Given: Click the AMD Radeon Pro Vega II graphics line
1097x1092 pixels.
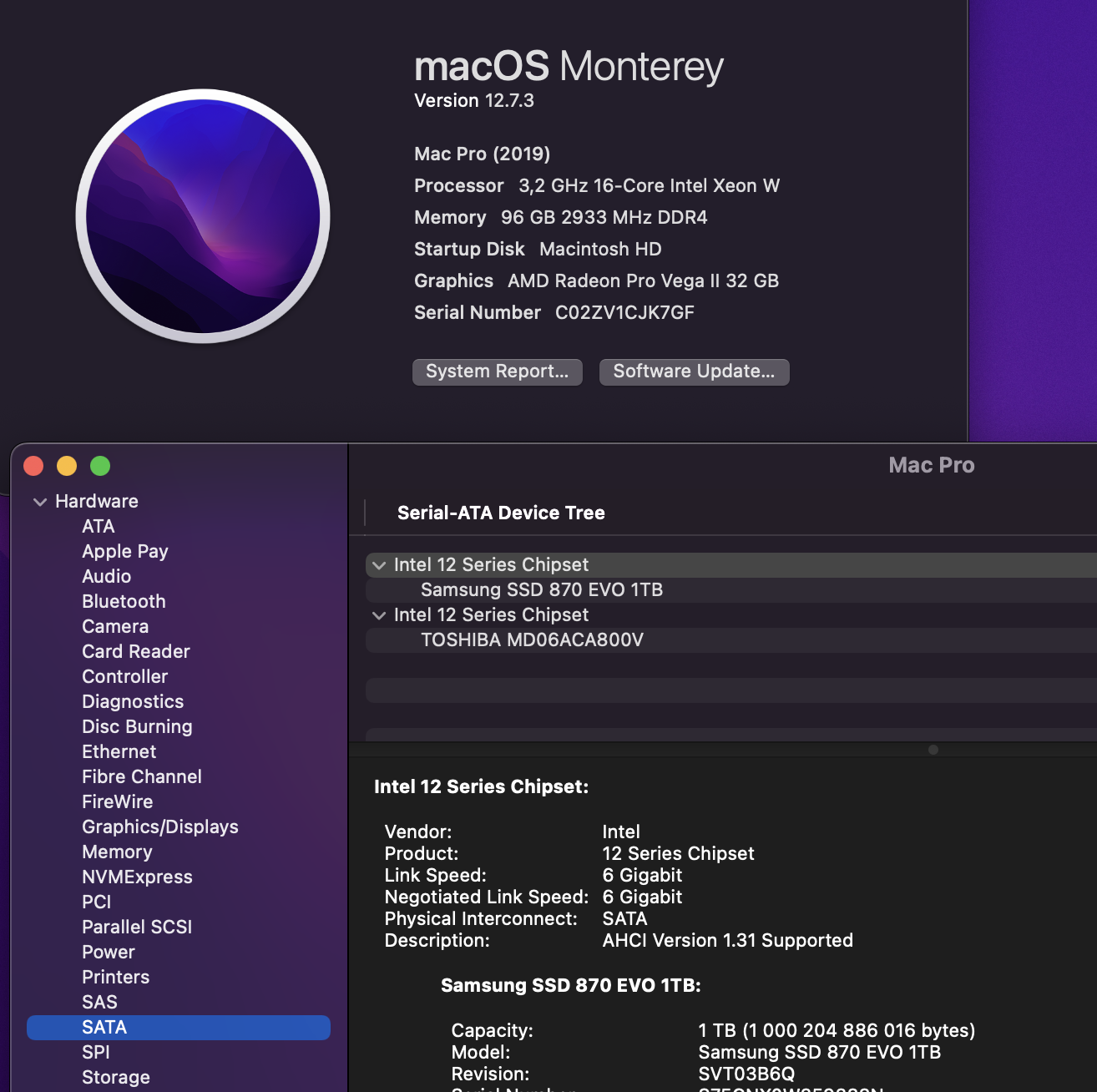Looking at the screenshot, I should pyautogui.click(x=597, y=281).
